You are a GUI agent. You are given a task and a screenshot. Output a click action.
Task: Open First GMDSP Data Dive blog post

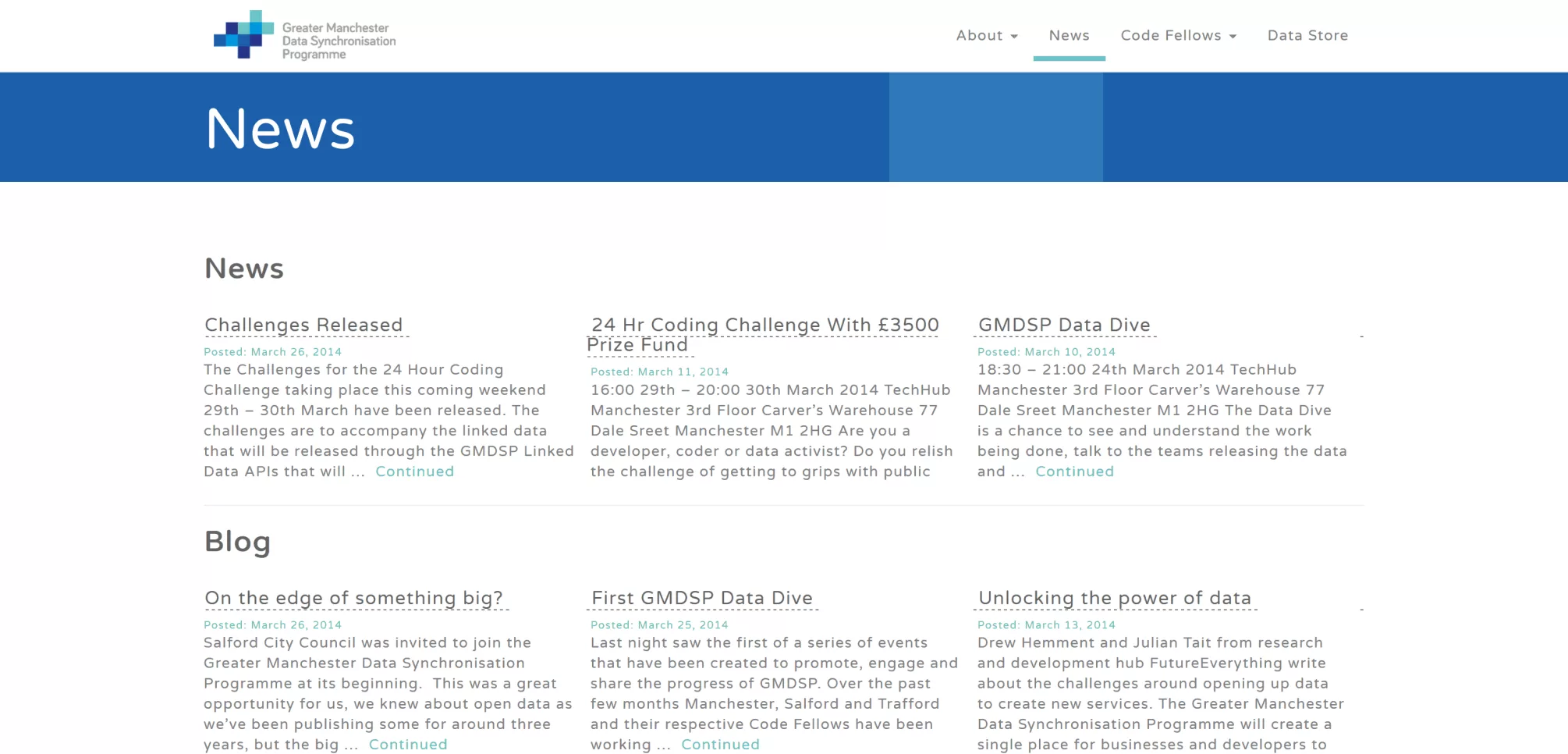pyautogui.click(x=702, y=598)
